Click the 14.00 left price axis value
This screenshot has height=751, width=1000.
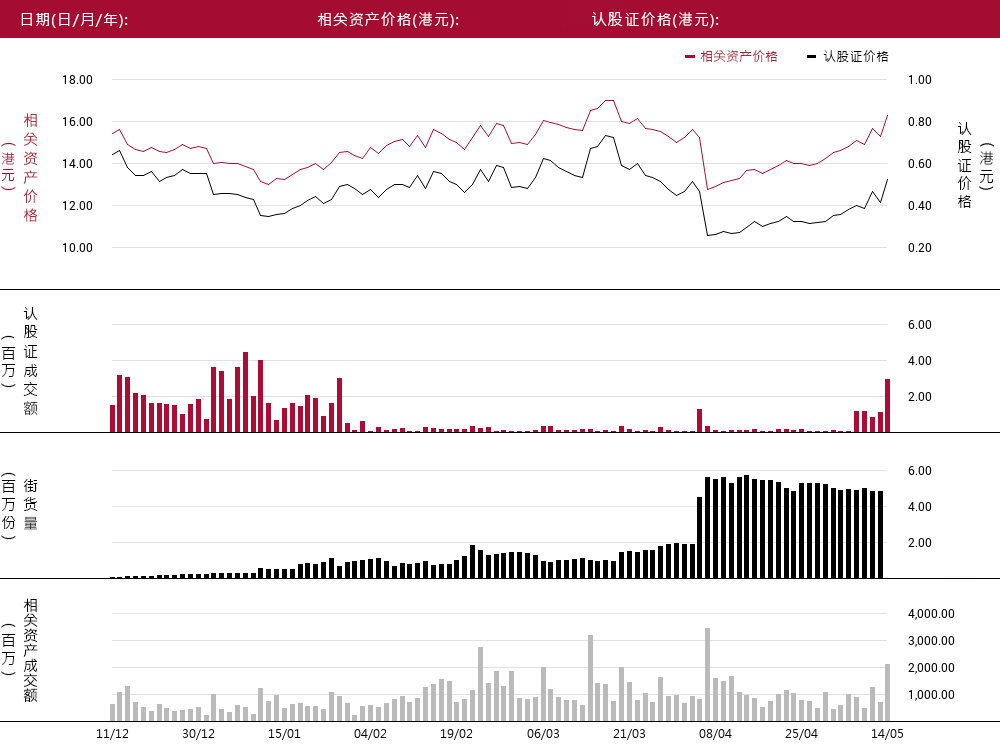[77, 164]
